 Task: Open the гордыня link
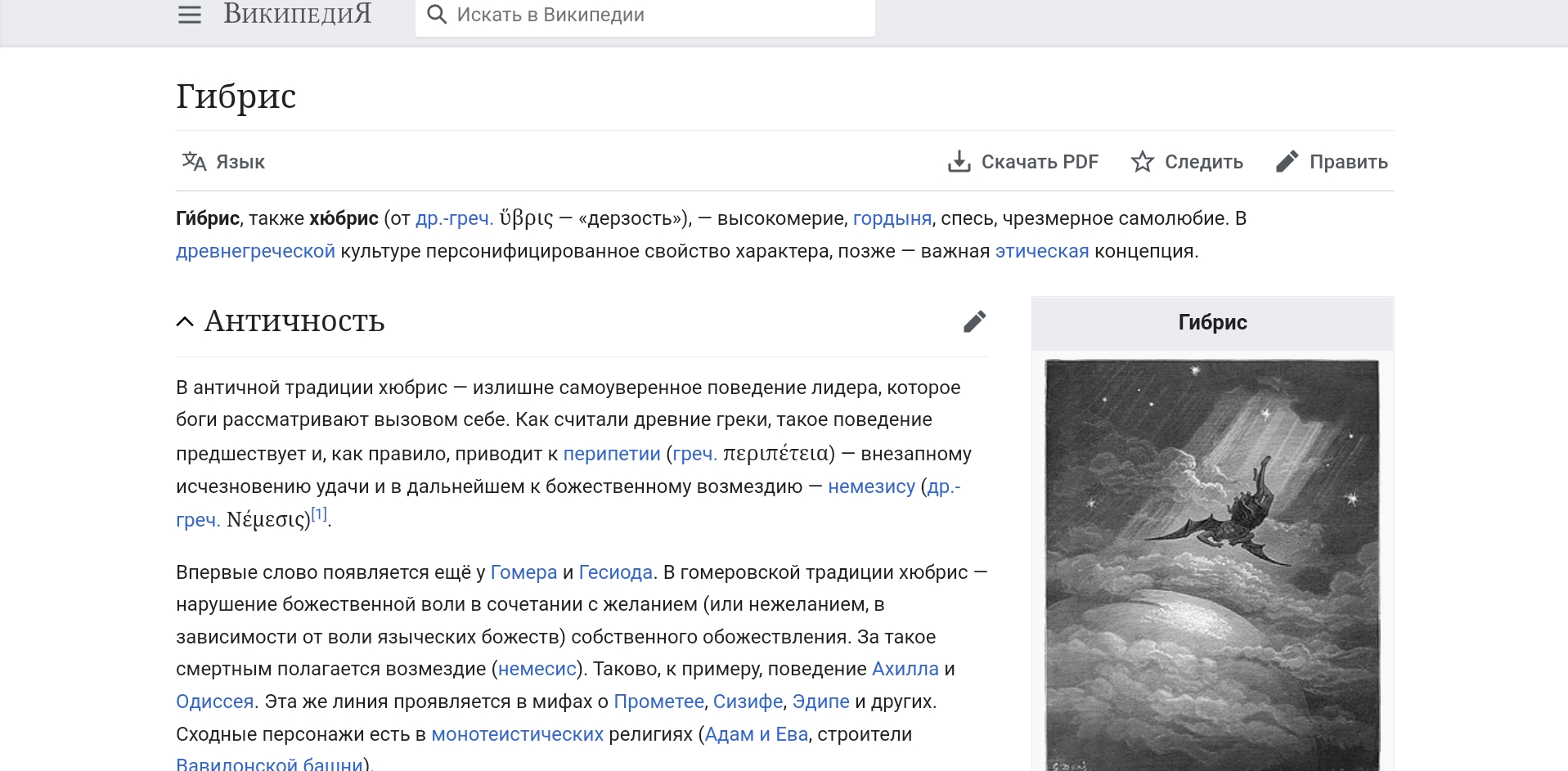coord(892,218)
